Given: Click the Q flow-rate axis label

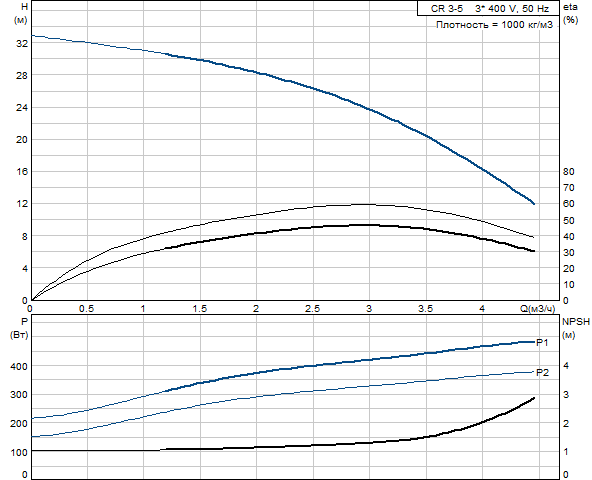Looking at the screenshot, I should [x=538, y=309].
